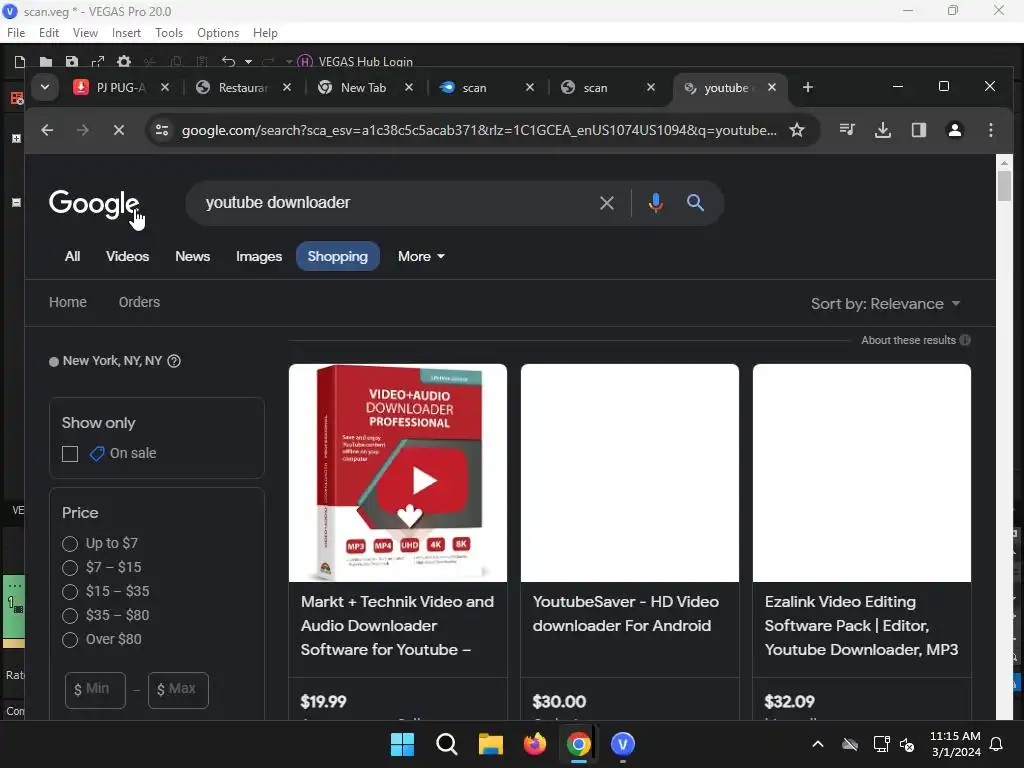
Task: Click the Google logo
Action: tap(94, 204)
